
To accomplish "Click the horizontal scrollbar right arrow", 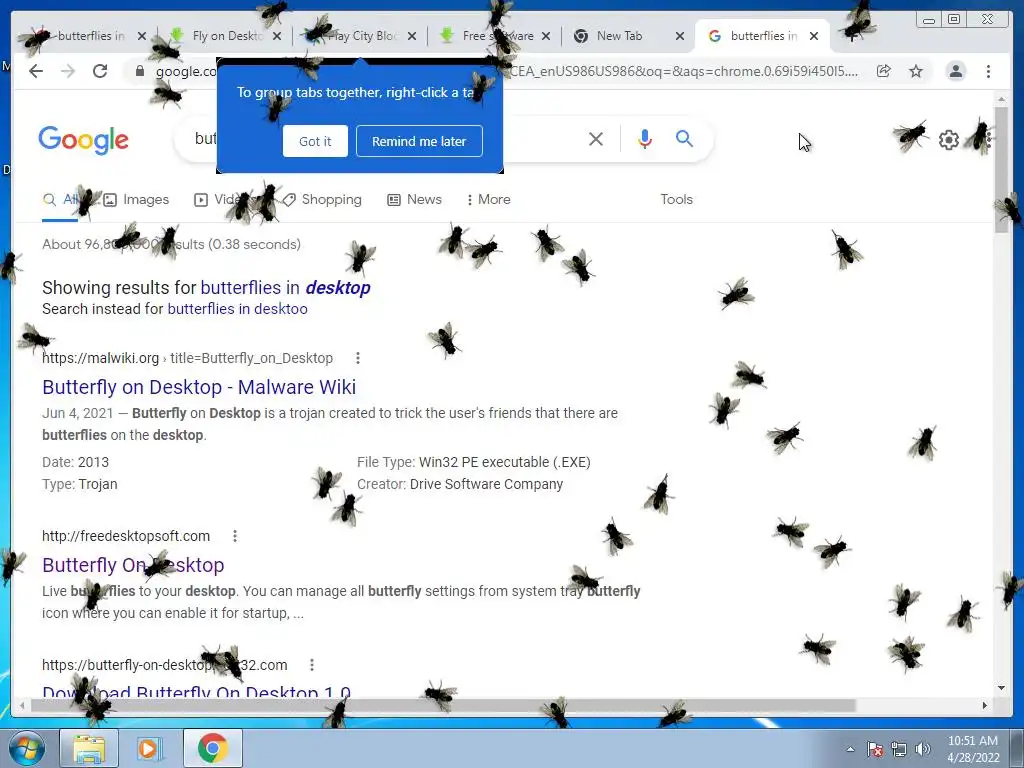I will tap(985, 705).
